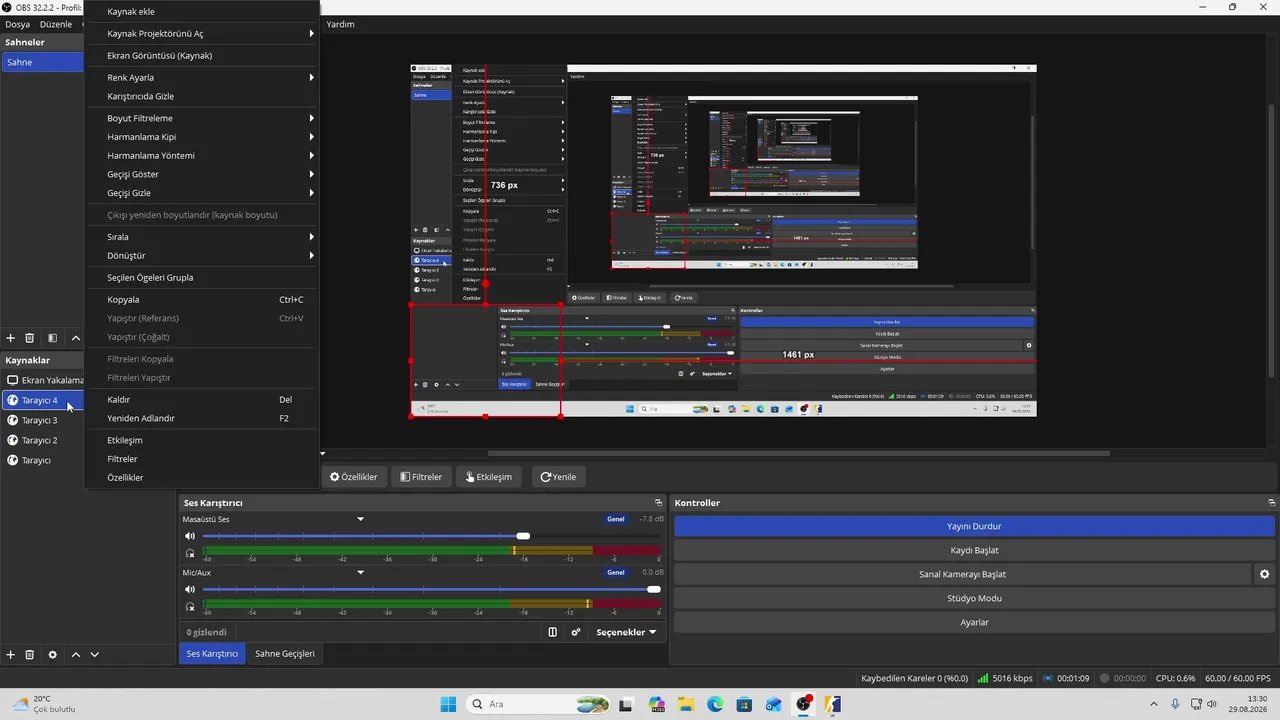Open advanced audio properties gears icon
This screenshot has height=720, width=1280.
[576, 632]
